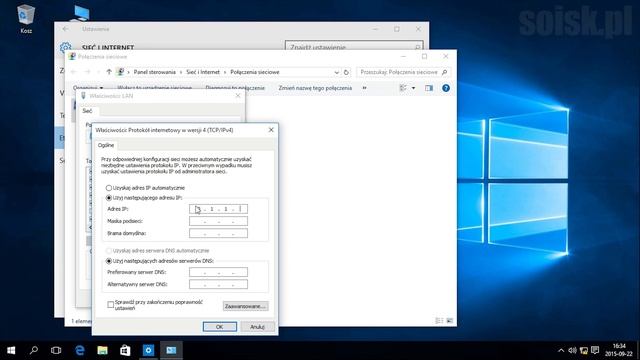This screenshot has height=360, width=640.
Task: Click change view icon in Połączenia sieciowe toolbar
Action: pyautogui.click(x=403, y=88)
